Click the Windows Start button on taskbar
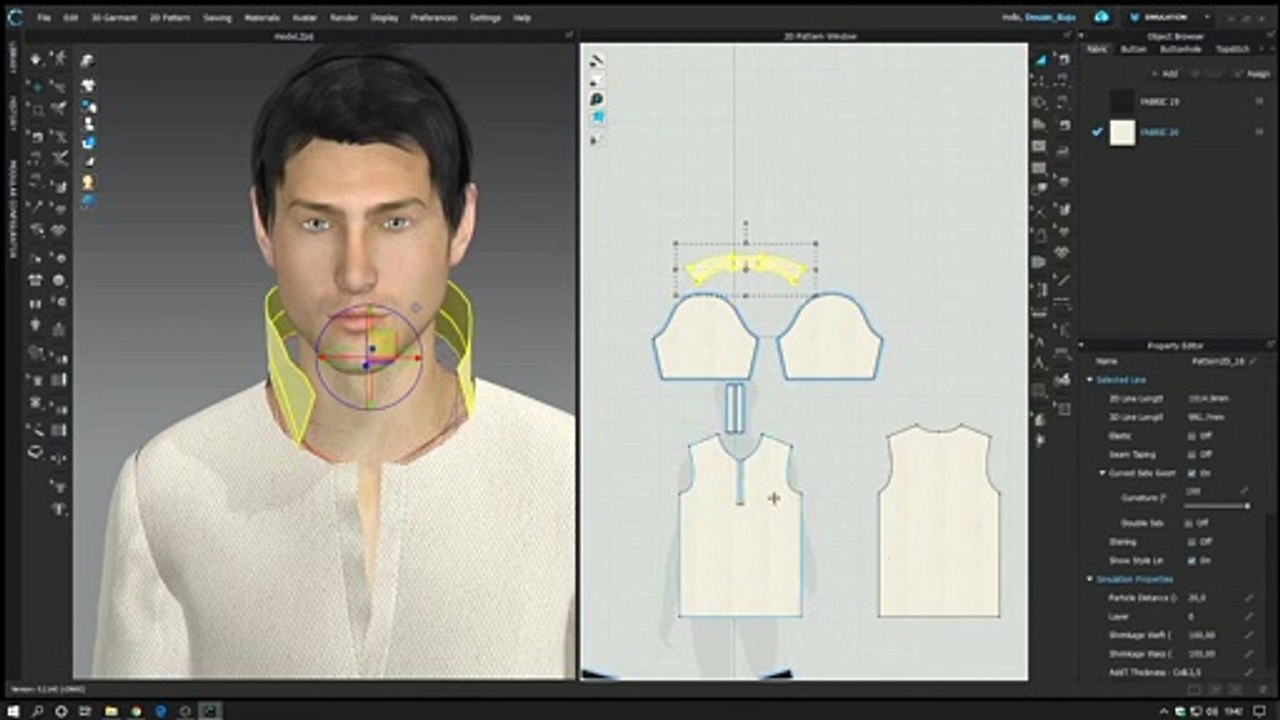Screen dimensions: 1280x720 coord(12,711)
